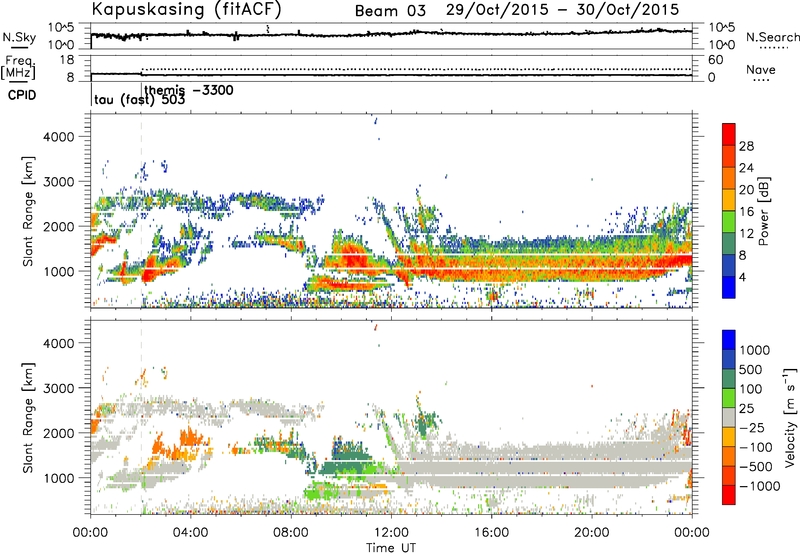Select the 'Time UT' axis title
This screenshot has width=800, height=554.
click(391, 547)
